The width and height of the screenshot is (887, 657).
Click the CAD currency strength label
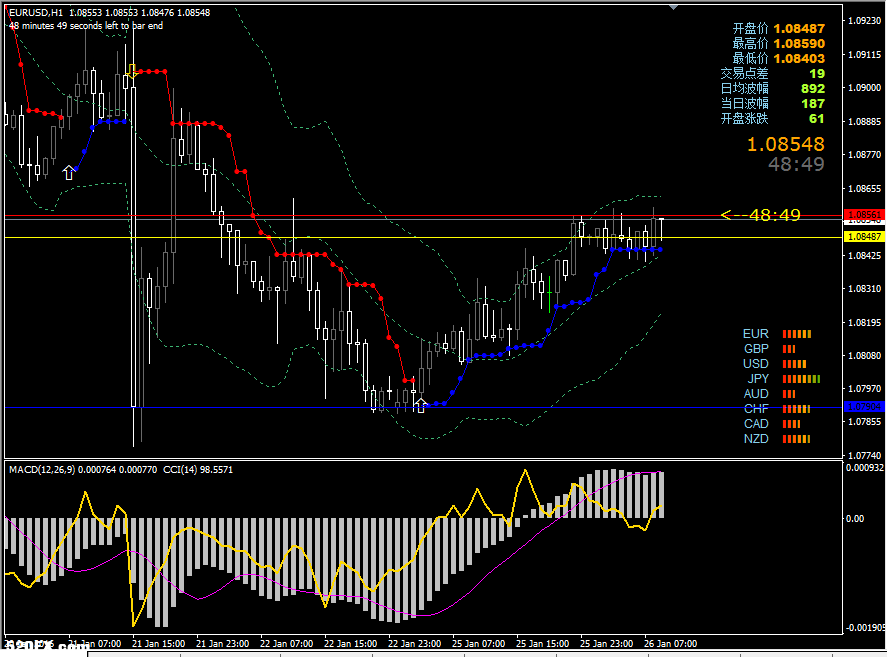[756, 424]
